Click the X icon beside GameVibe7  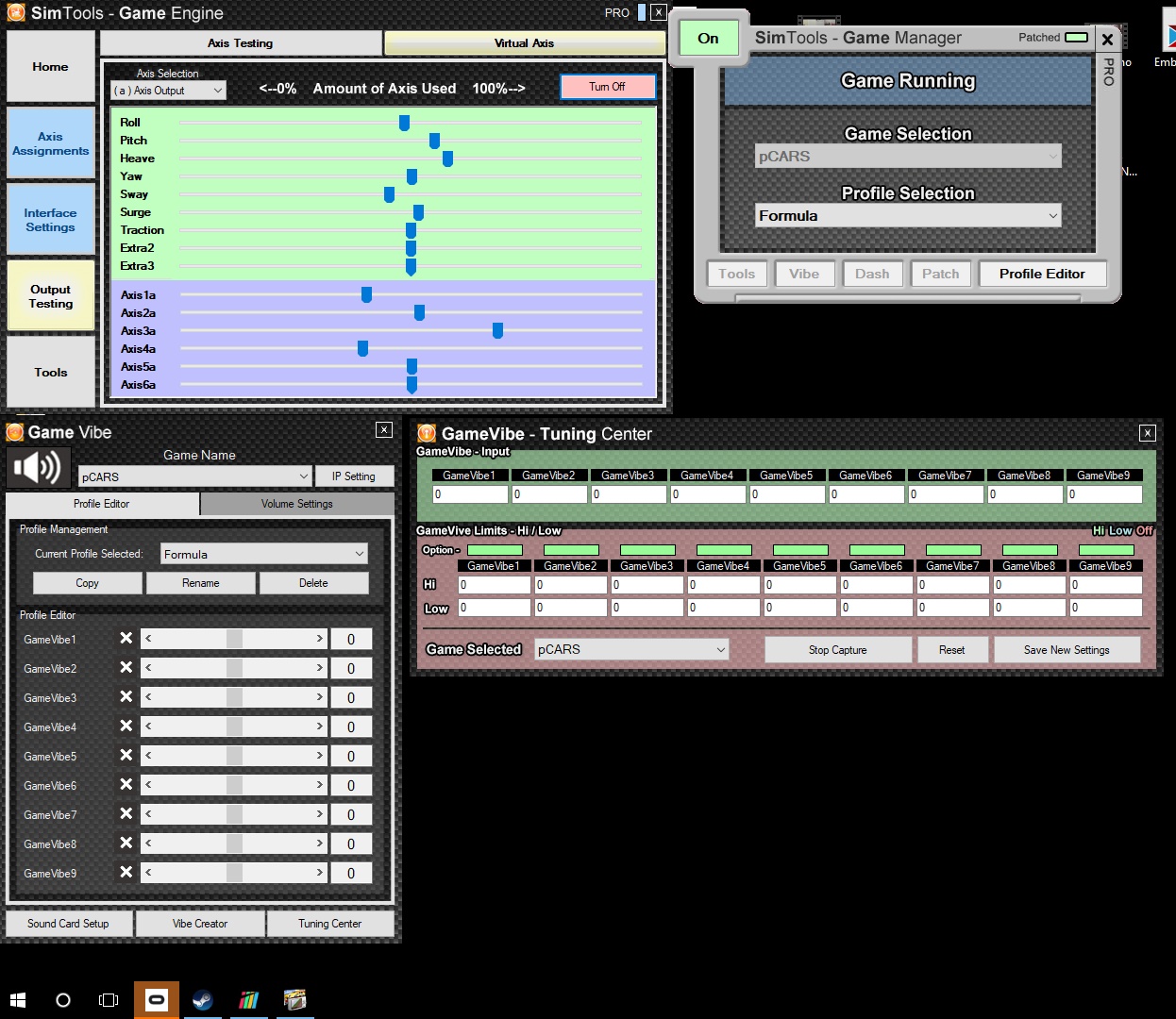126,814
